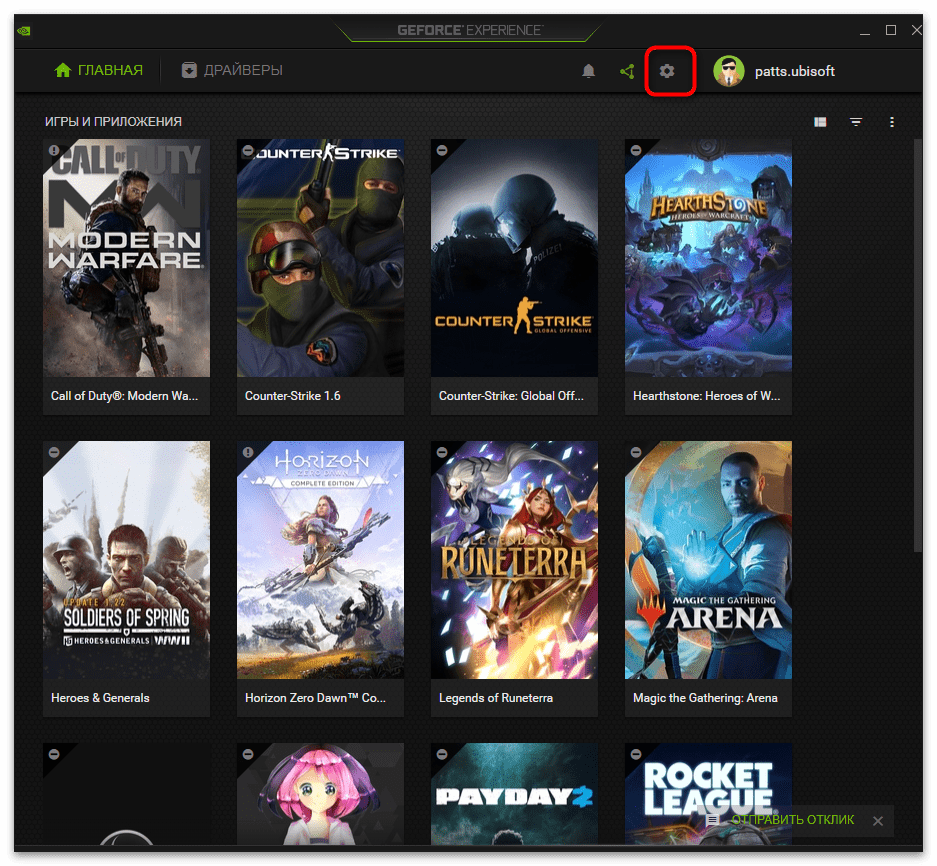Open the share overlay icon
937x866 pixels.
(x=627, y=71)
